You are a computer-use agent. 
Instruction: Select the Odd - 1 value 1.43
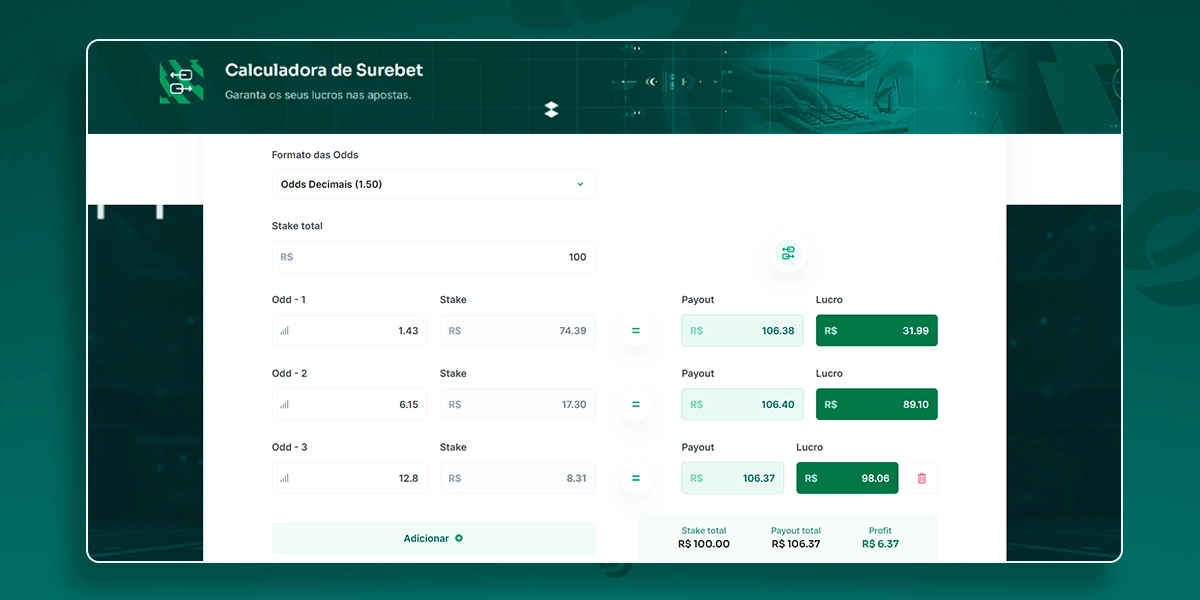(408, 330)
